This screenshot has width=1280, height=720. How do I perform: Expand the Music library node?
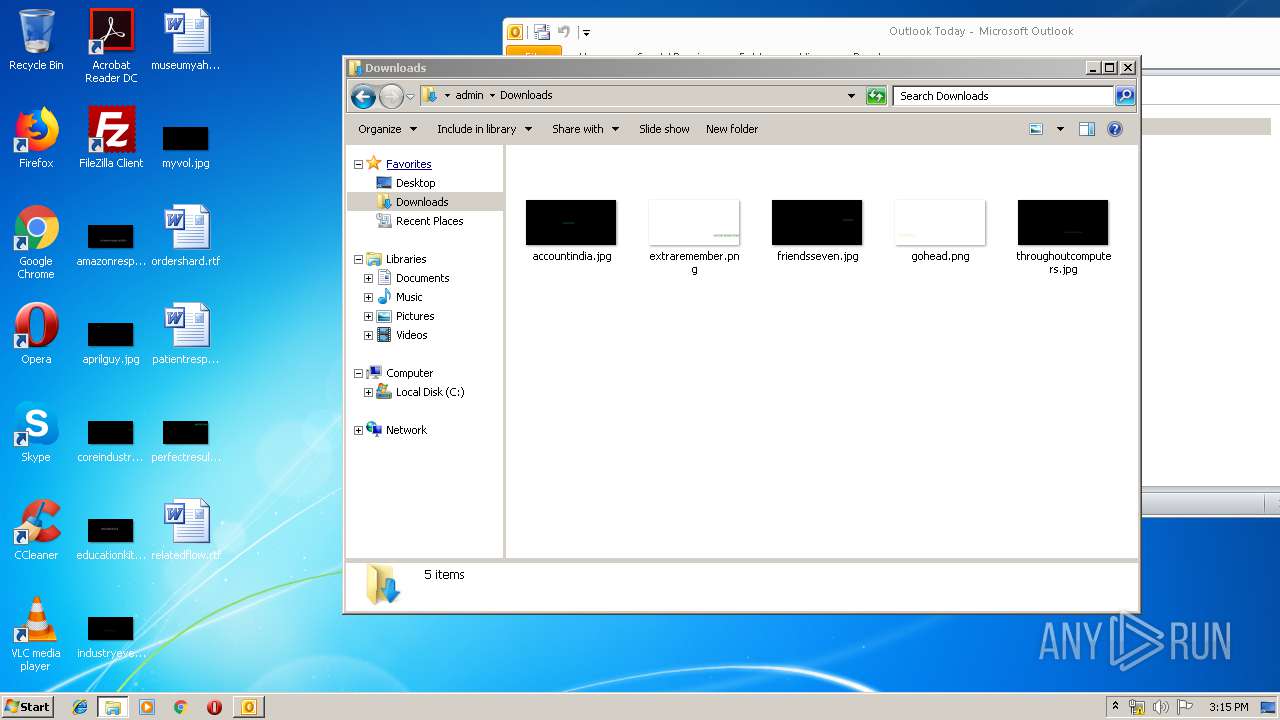click(x=368, y=297)
